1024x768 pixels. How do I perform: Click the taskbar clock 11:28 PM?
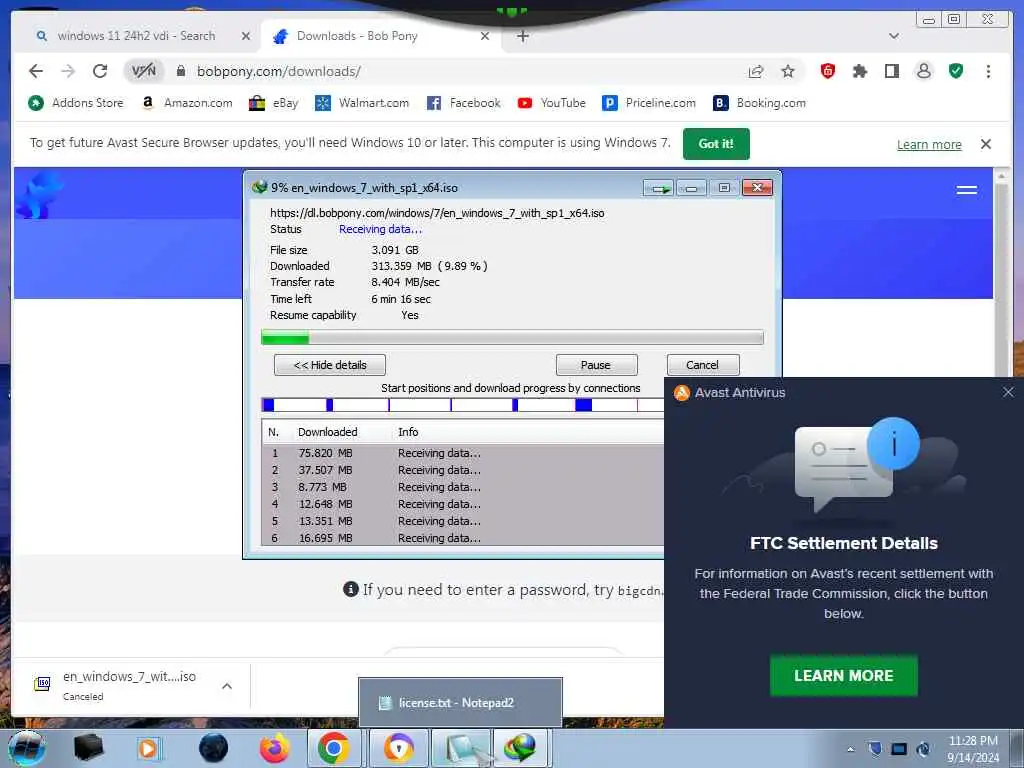coord(973,749)
